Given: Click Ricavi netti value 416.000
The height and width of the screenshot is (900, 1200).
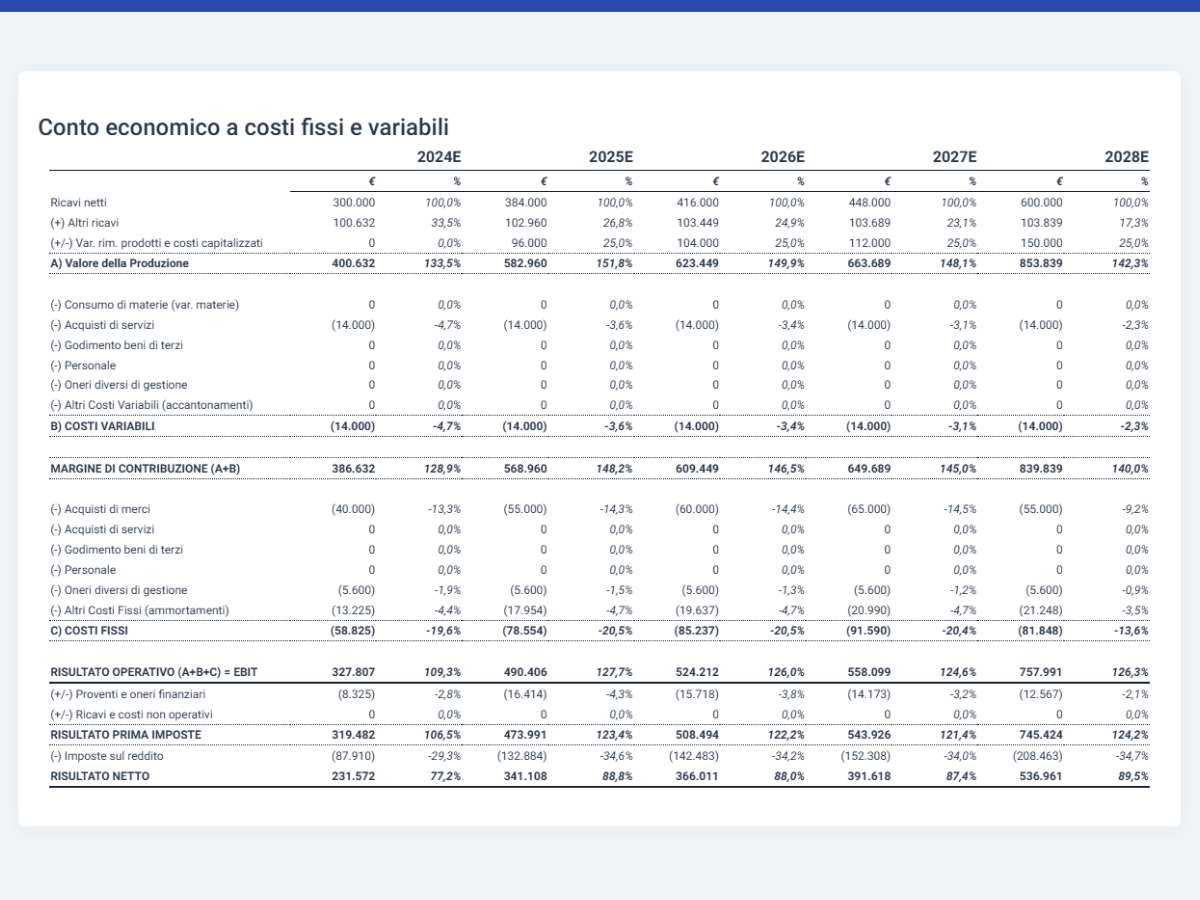Looking at the screenshot, I should click(698, 203).
